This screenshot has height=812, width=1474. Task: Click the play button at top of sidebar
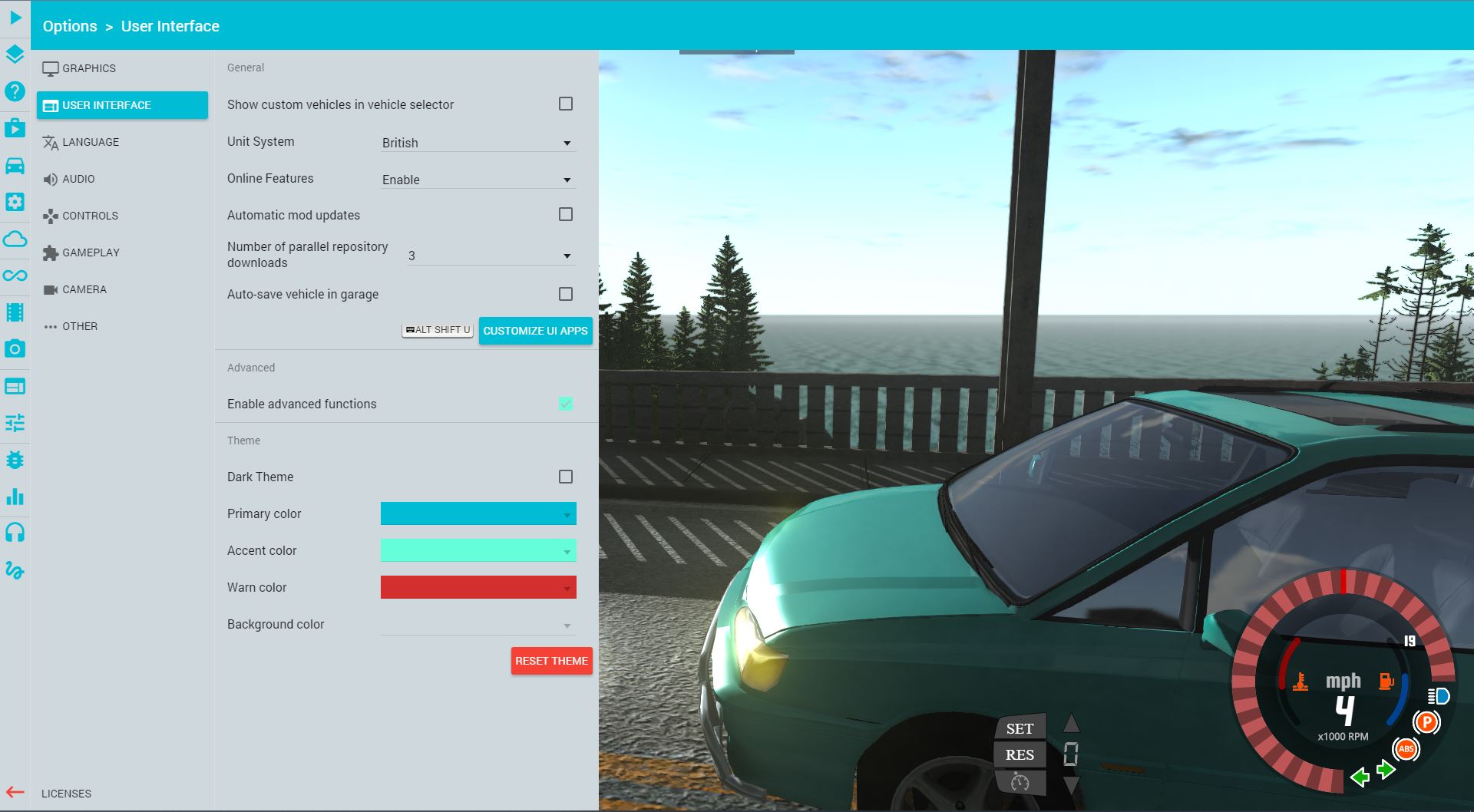tap(15, 17)
